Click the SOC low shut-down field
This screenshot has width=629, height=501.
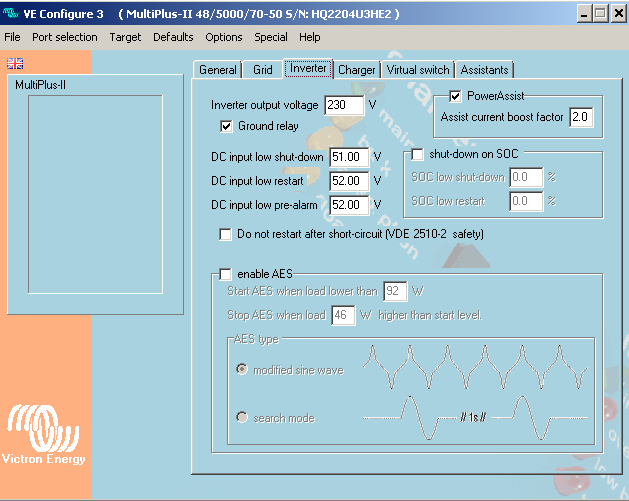click(x=526, y=177)
